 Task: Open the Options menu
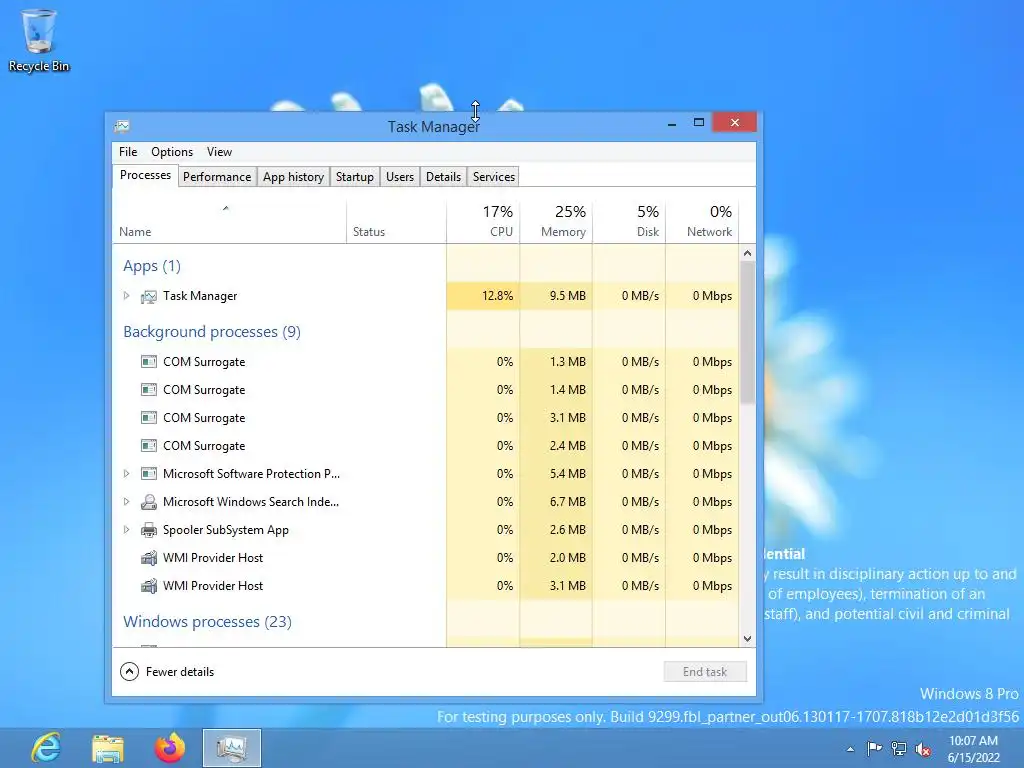pos(172,152)
